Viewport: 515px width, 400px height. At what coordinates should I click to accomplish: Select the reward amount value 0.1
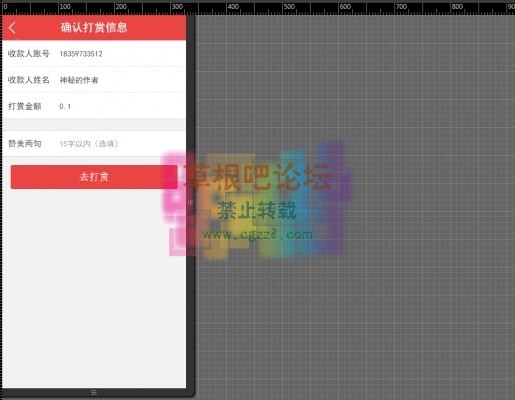pos(65,106)
